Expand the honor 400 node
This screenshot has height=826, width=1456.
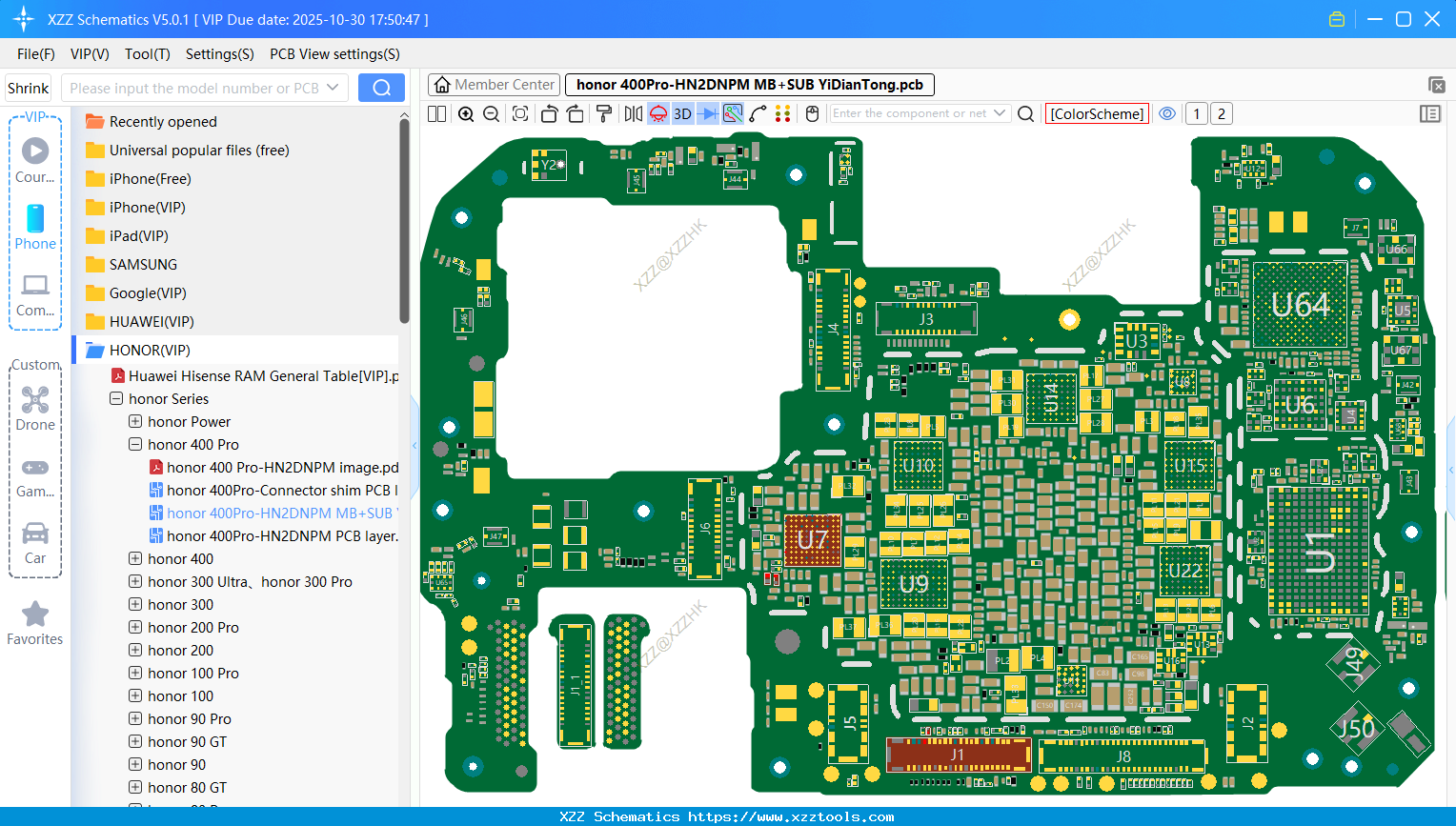click(x=135, y=559)
